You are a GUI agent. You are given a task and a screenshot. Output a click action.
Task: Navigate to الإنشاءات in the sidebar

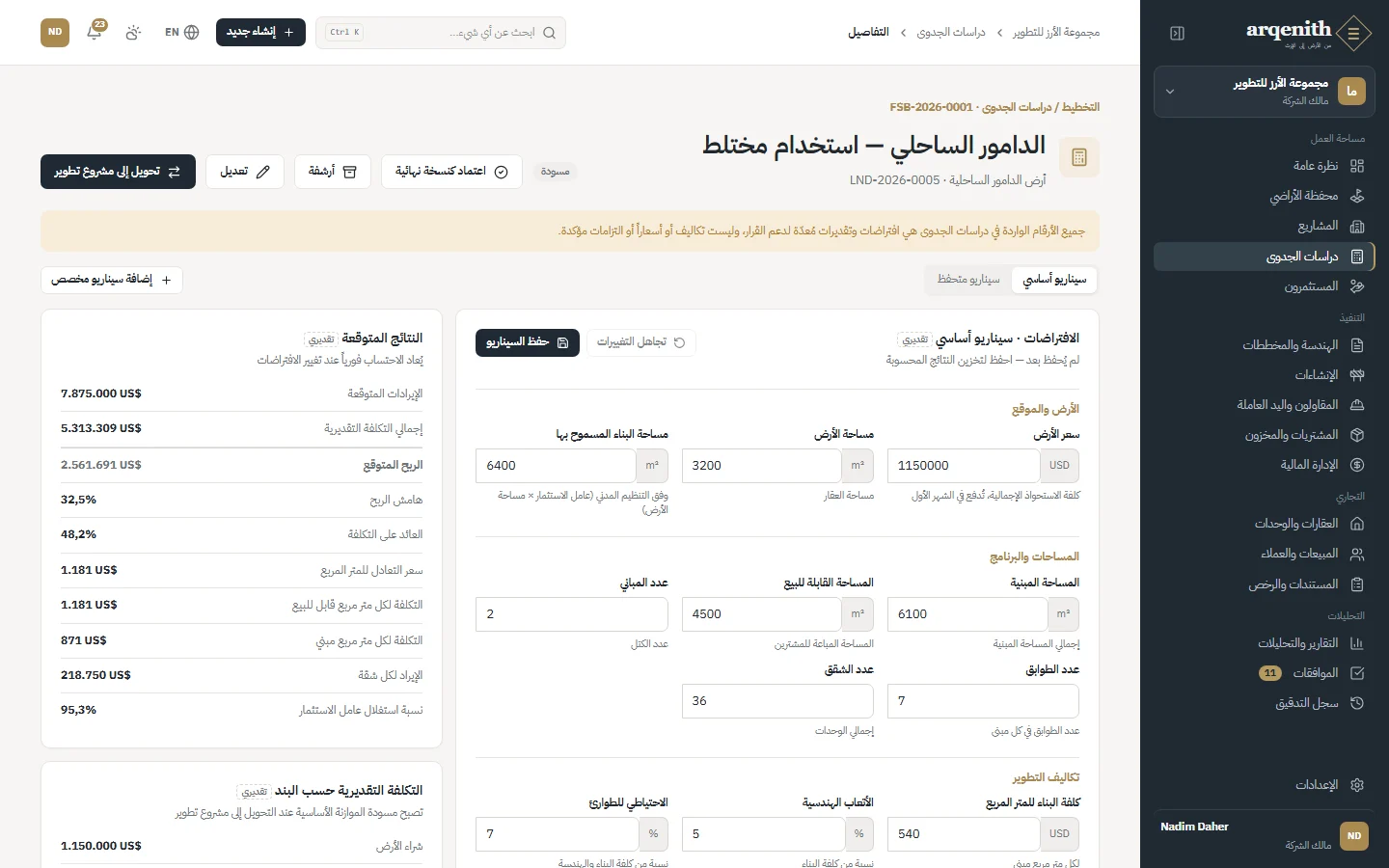pyautogui.click(x=1265, y=375)
